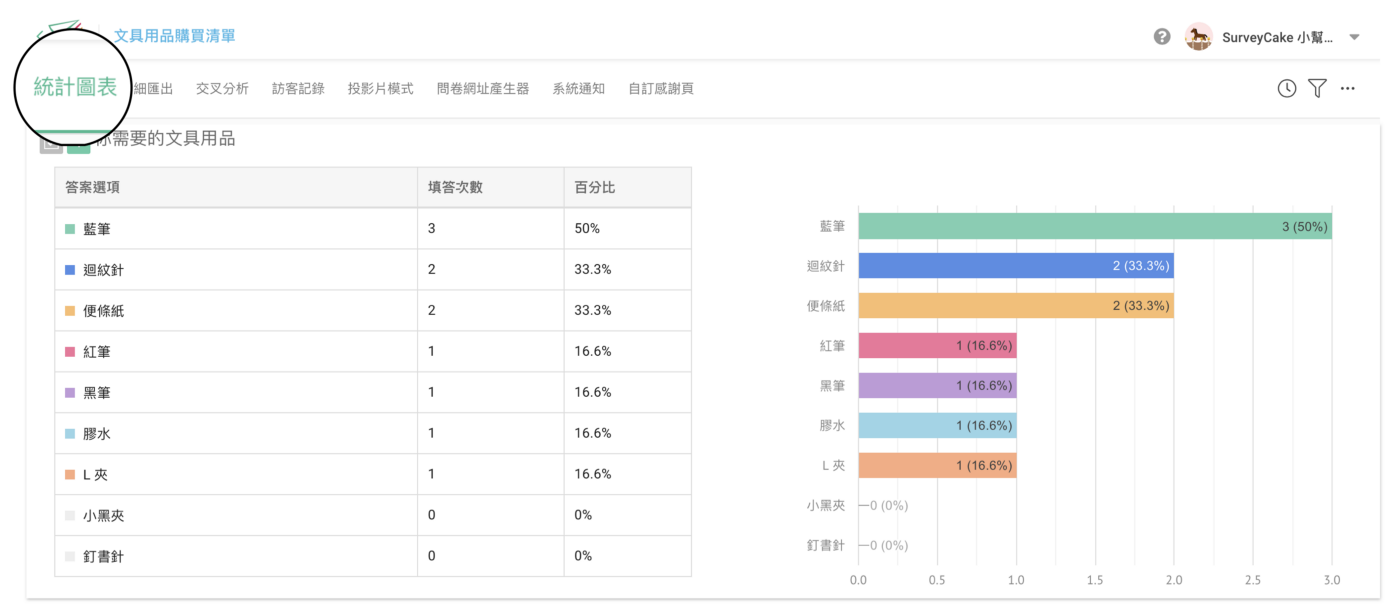Click the help question mark icon

(x=1162, y=37)
